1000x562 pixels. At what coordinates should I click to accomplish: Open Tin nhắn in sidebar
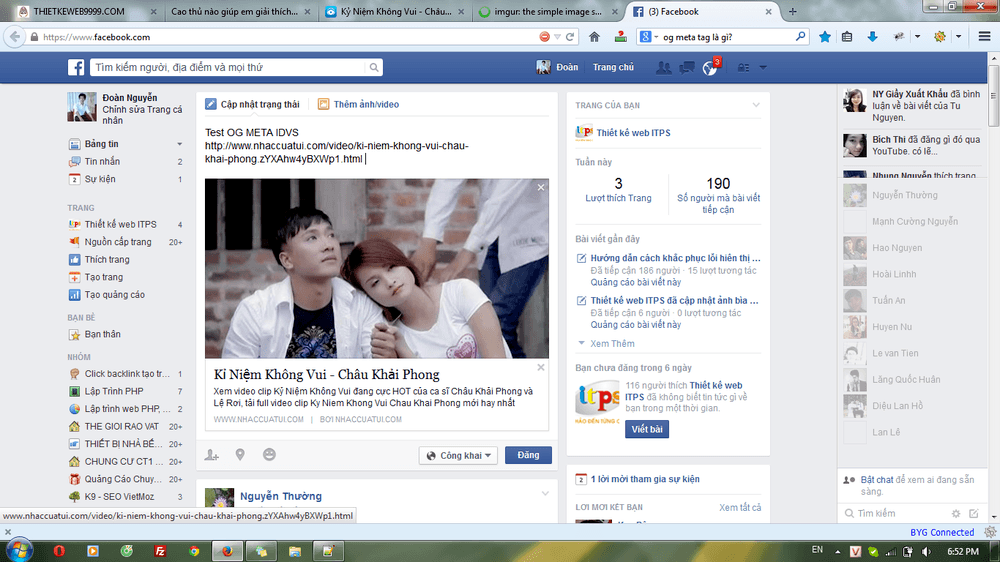102,161
